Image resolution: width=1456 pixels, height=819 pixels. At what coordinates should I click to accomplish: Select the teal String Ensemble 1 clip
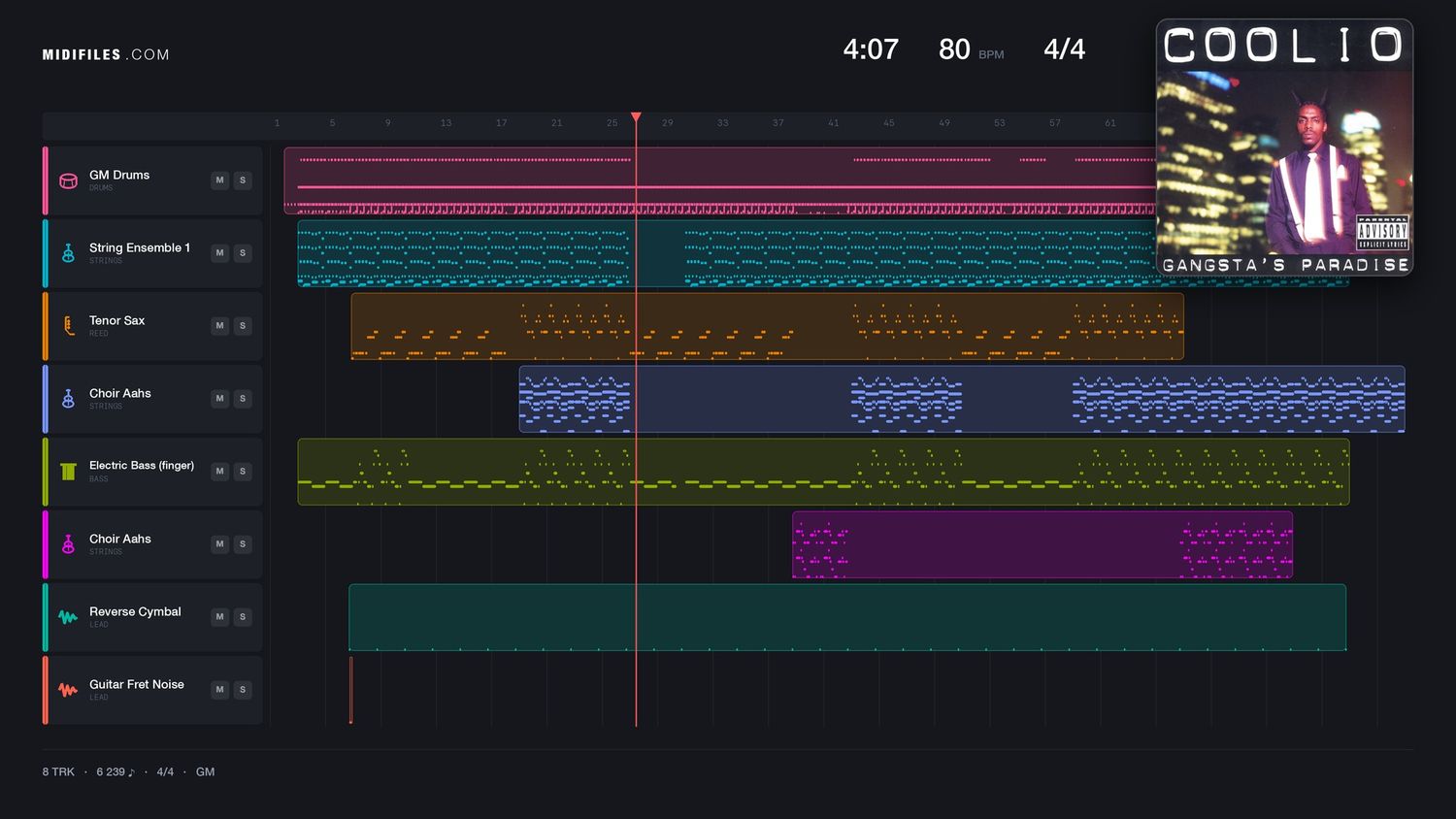pos(823,253)
